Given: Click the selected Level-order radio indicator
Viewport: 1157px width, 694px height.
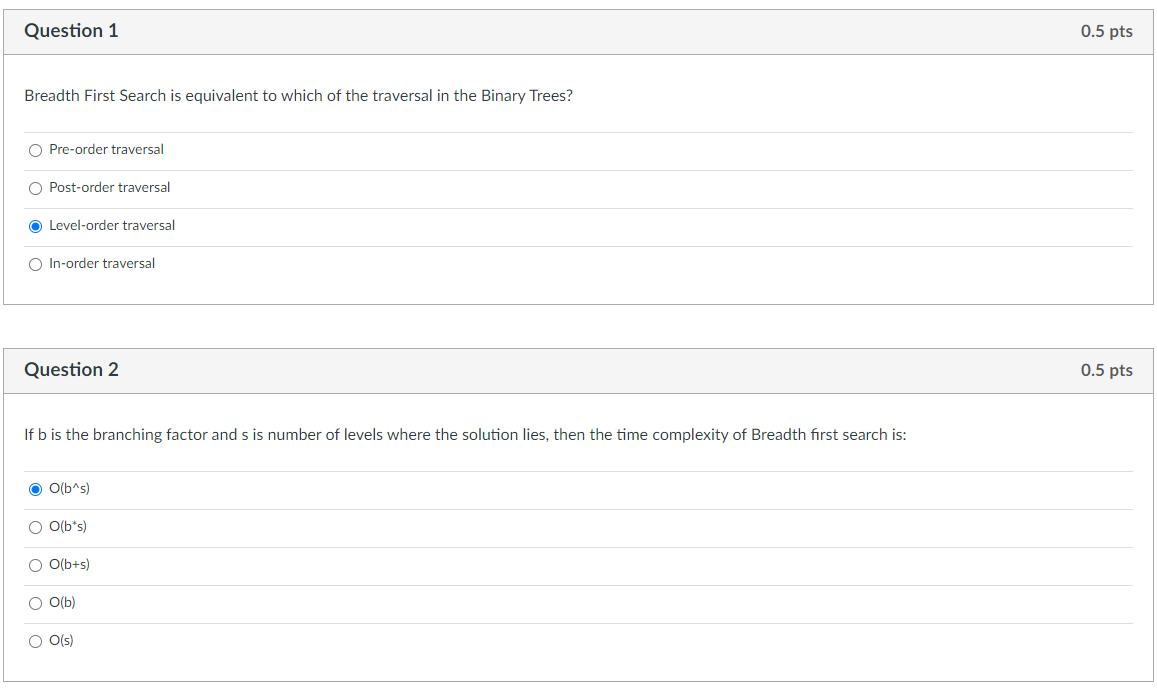Looking at the screenshot, I should point(35,225).
